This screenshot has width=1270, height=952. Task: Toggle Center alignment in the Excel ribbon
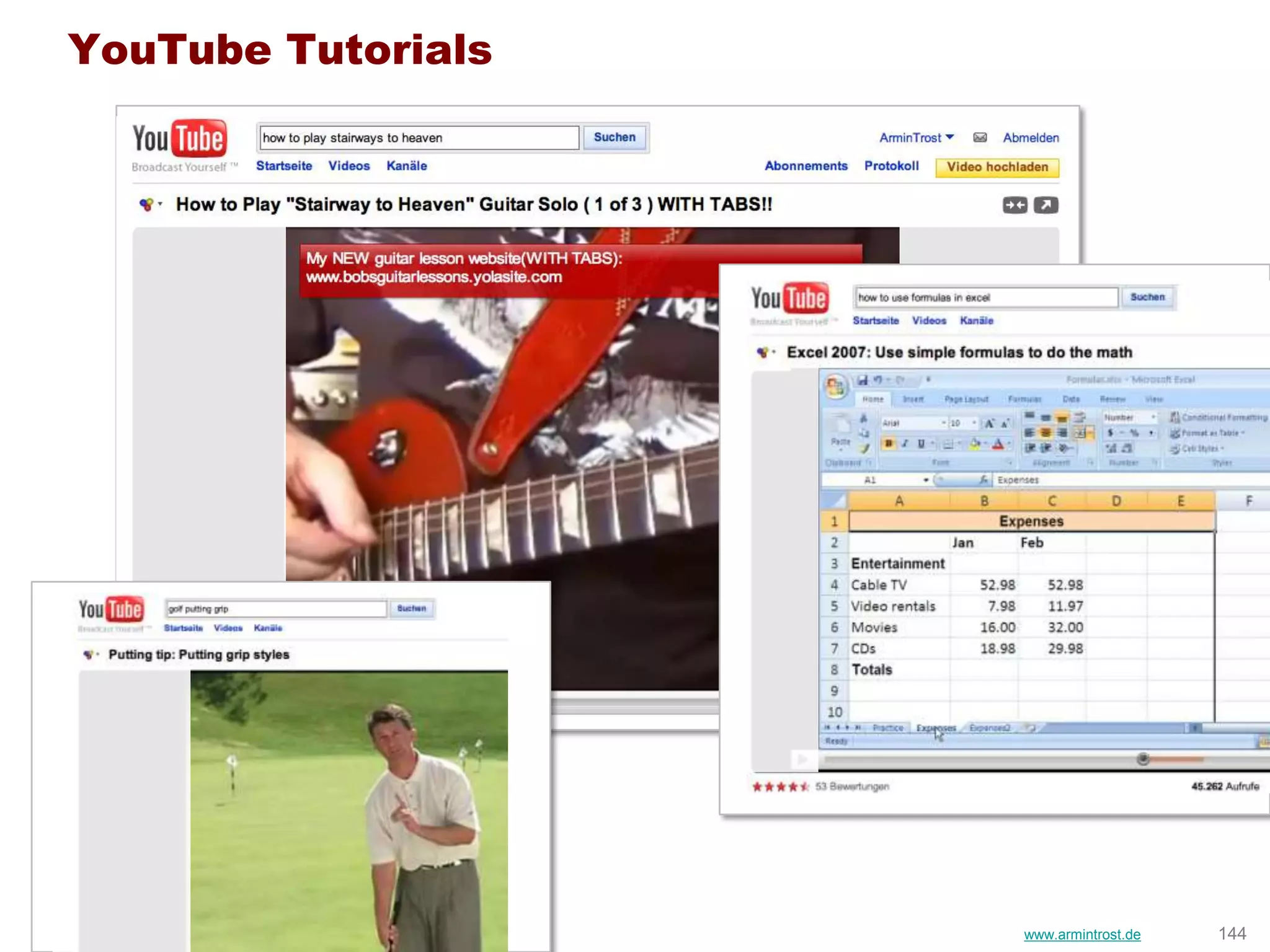pyautogui.click(x=1046, y=433)
